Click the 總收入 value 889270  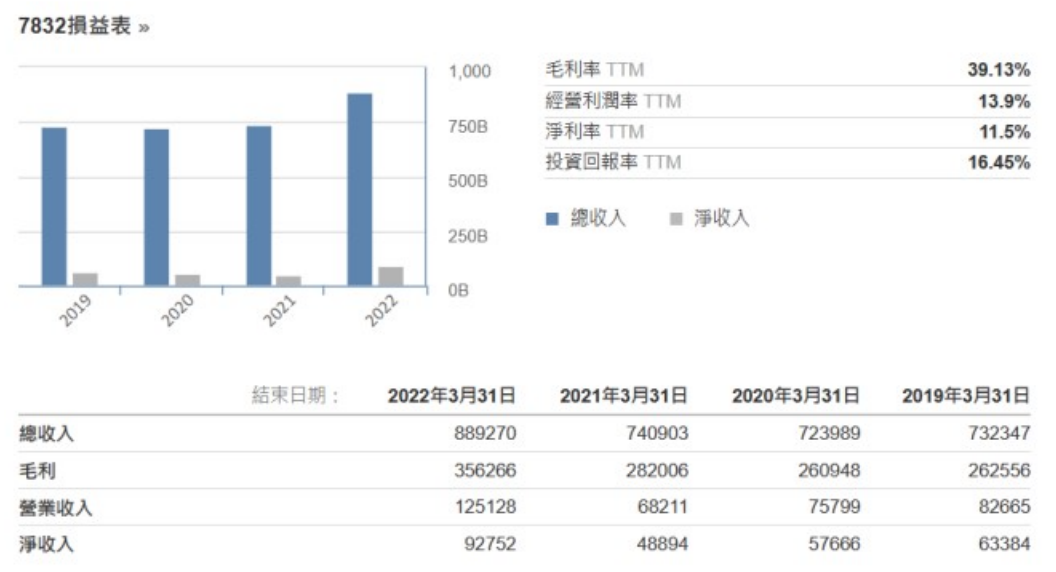pyautogui.click(x=484, y=434)
